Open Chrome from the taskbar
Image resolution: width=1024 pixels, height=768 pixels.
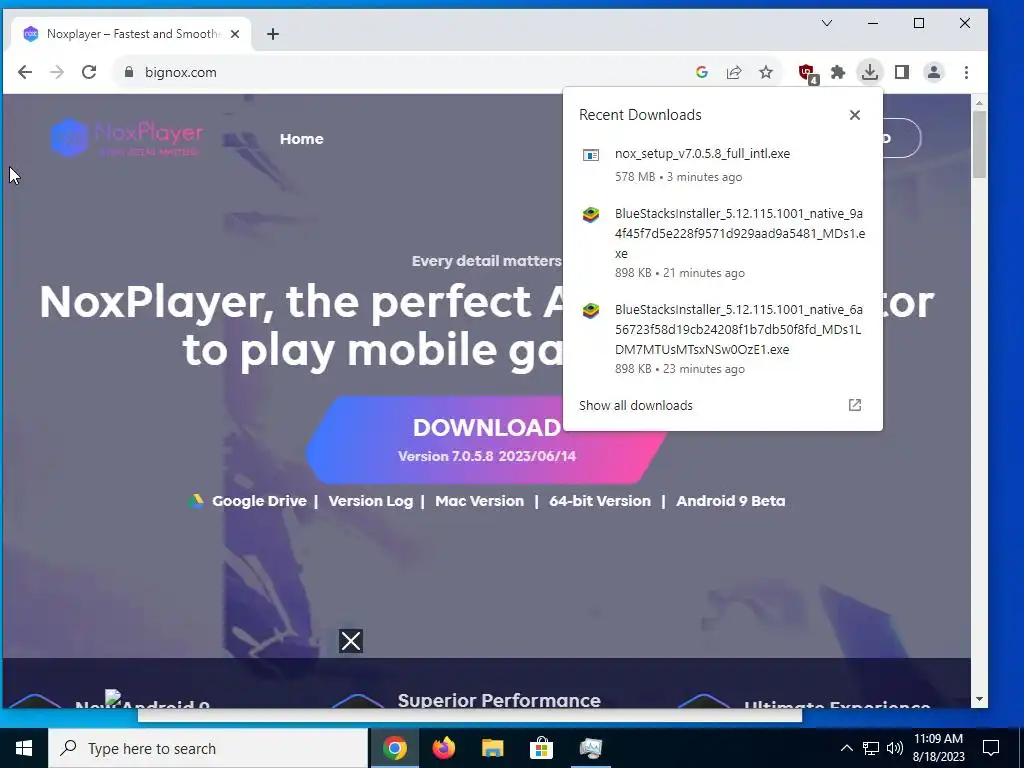click(394, 748)
